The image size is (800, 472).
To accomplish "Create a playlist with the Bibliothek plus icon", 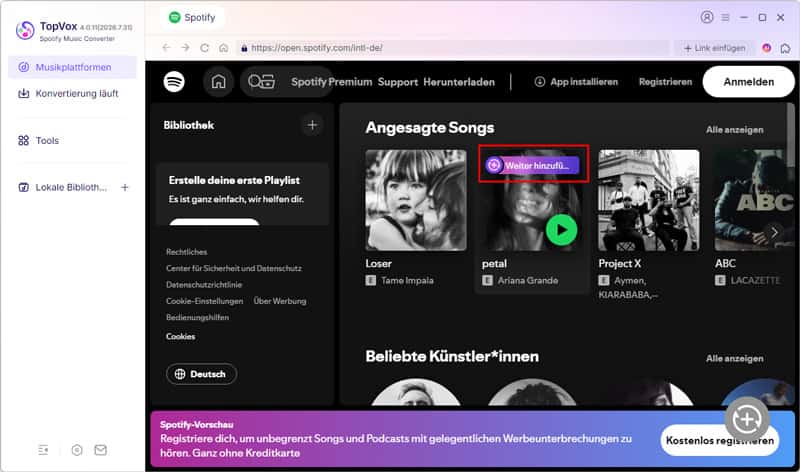I will click(312, 125).
